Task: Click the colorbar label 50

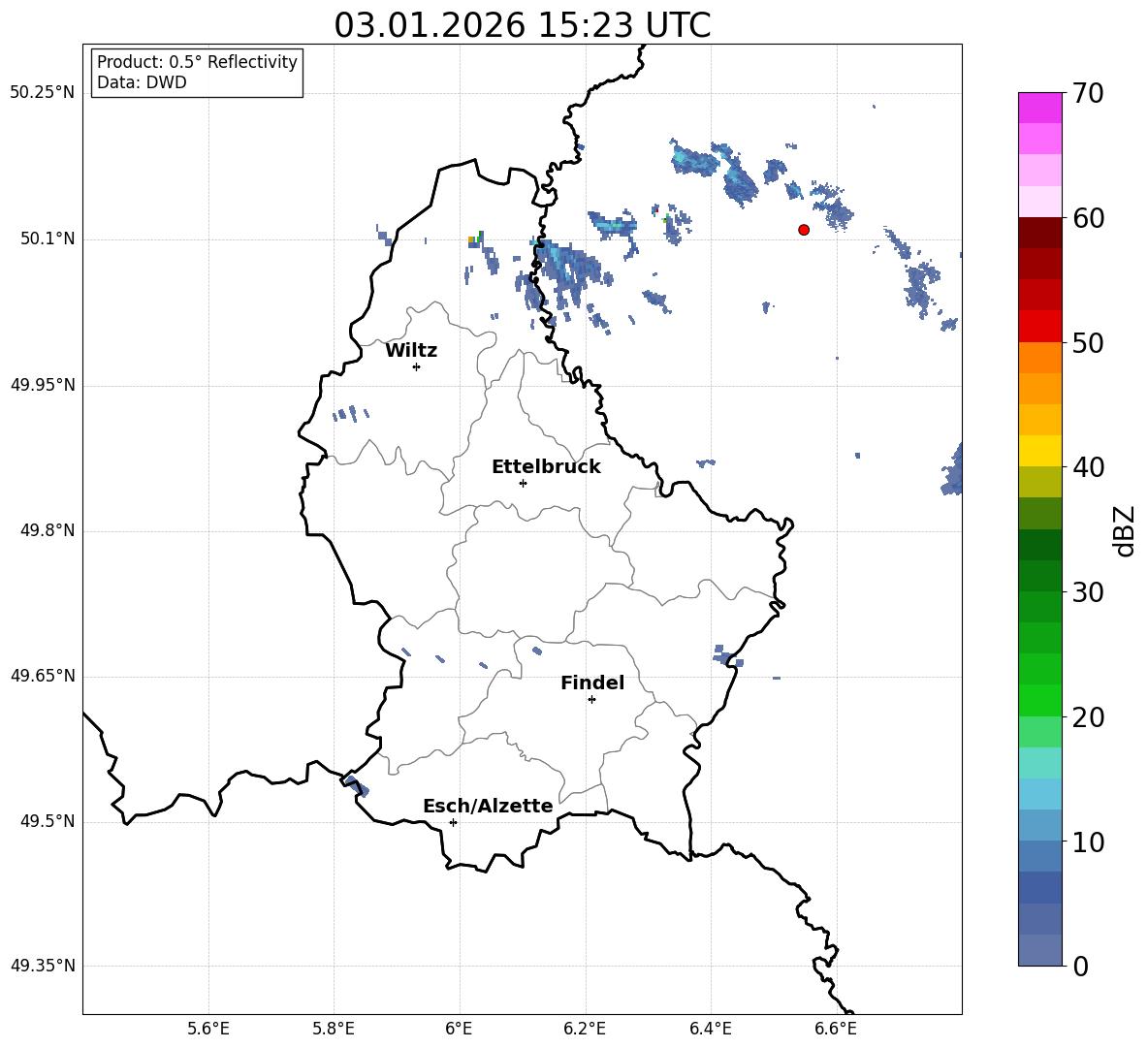Action: [x=1088, y=342]
